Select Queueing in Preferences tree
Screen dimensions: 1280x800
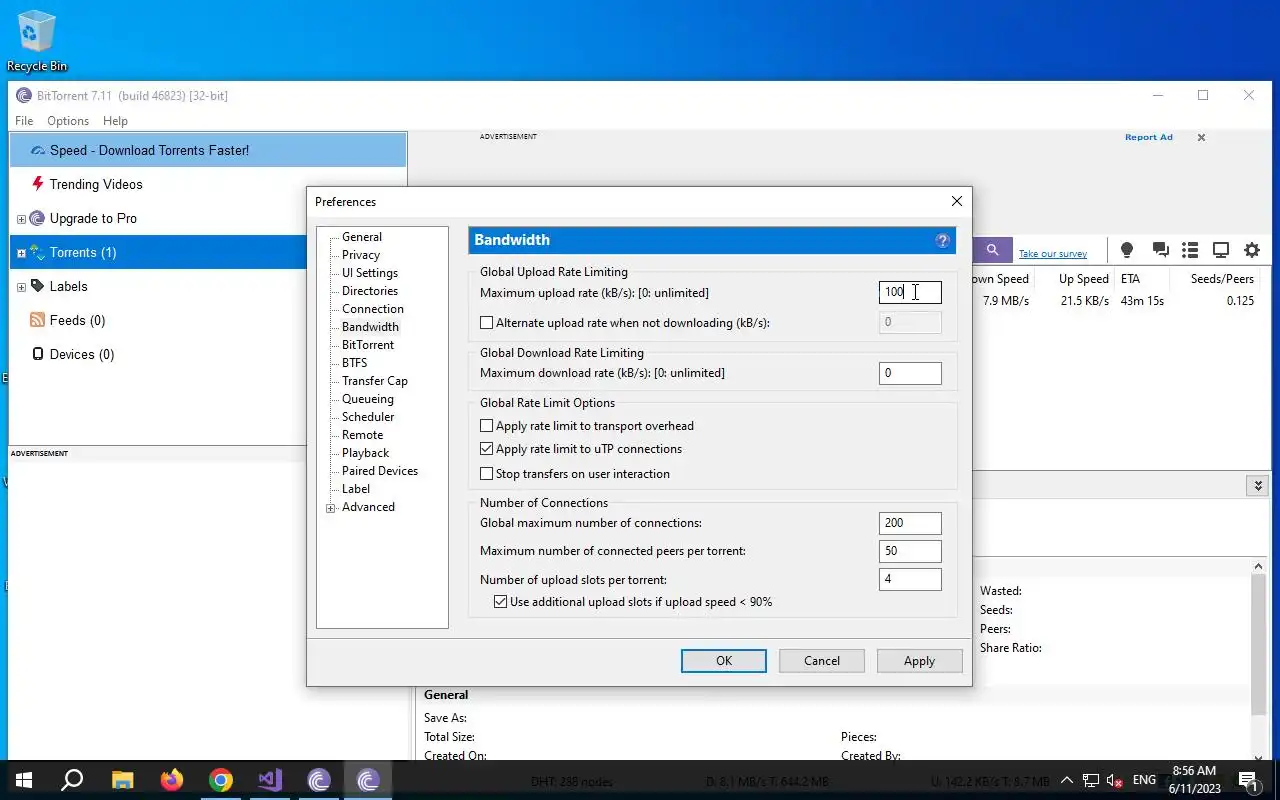click(x=368, y=399)
